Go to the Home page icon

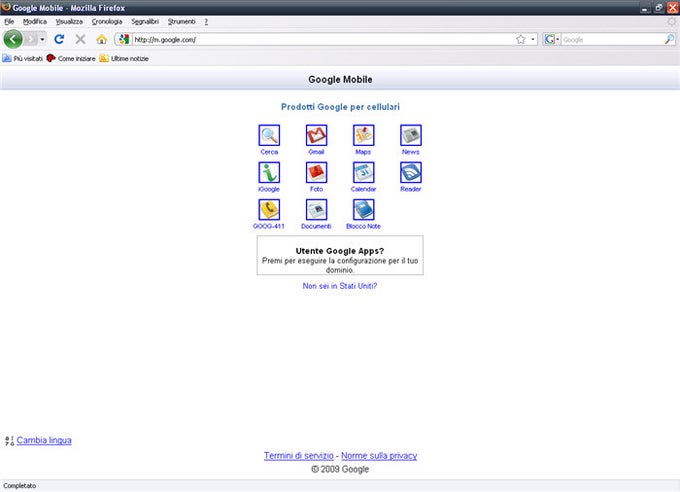(101, 39)
